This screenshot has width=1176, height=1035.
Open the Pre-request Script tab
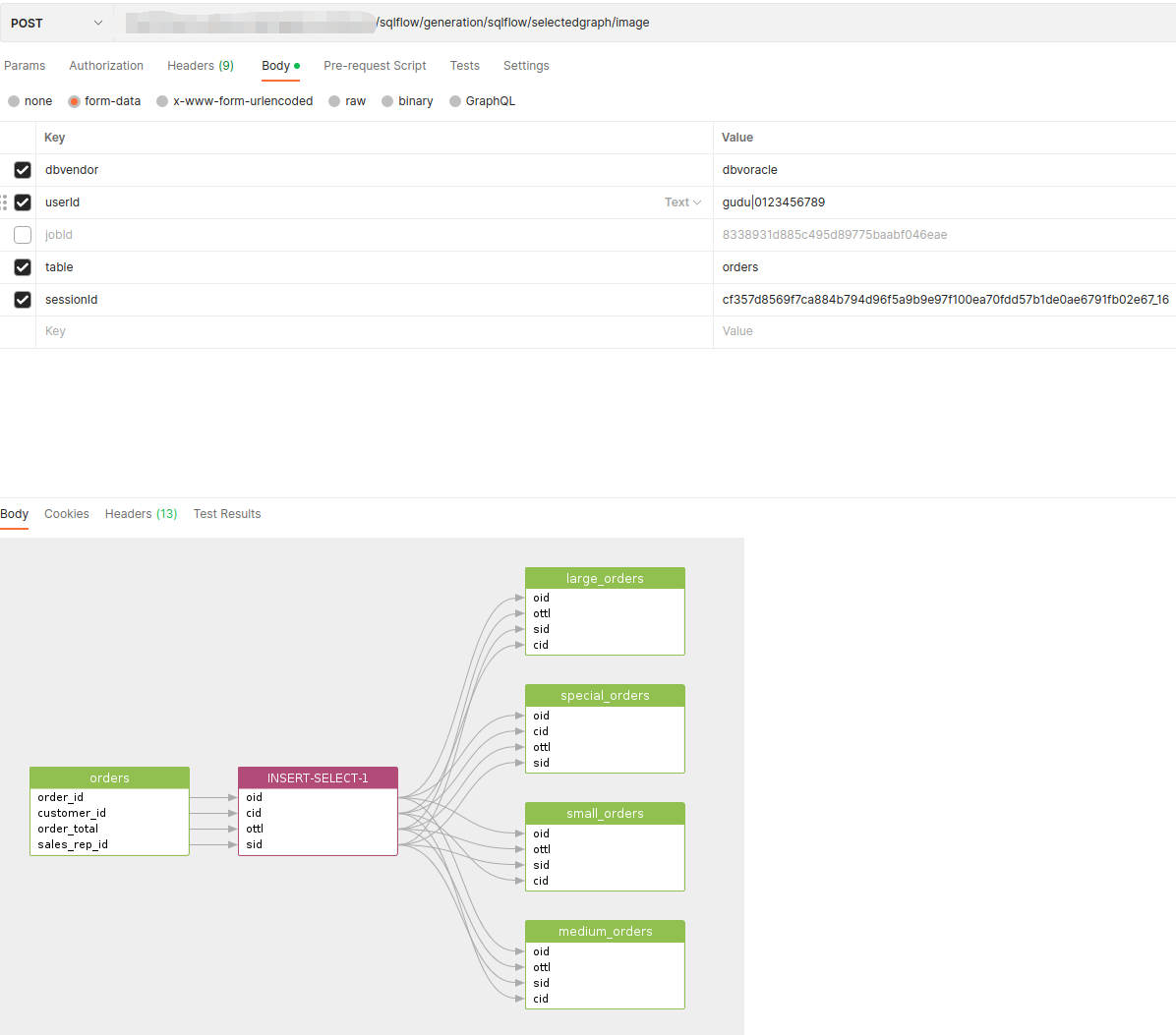point(375,66)
